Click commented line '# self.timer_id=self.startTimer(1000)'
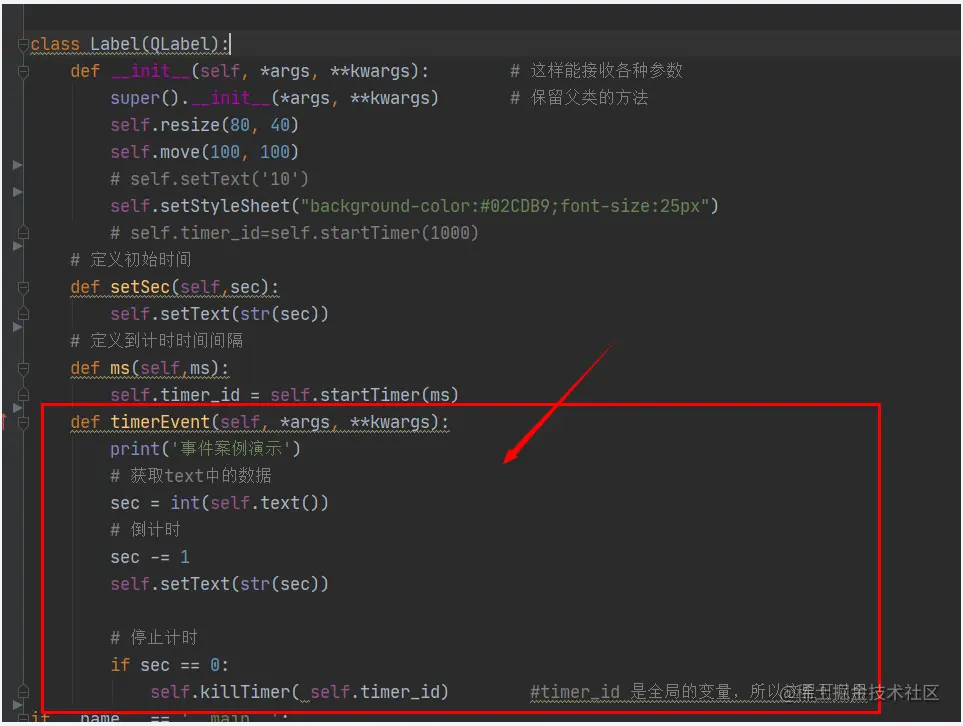Viewport: 963px width, 726px height. click(x=294, y=233)
